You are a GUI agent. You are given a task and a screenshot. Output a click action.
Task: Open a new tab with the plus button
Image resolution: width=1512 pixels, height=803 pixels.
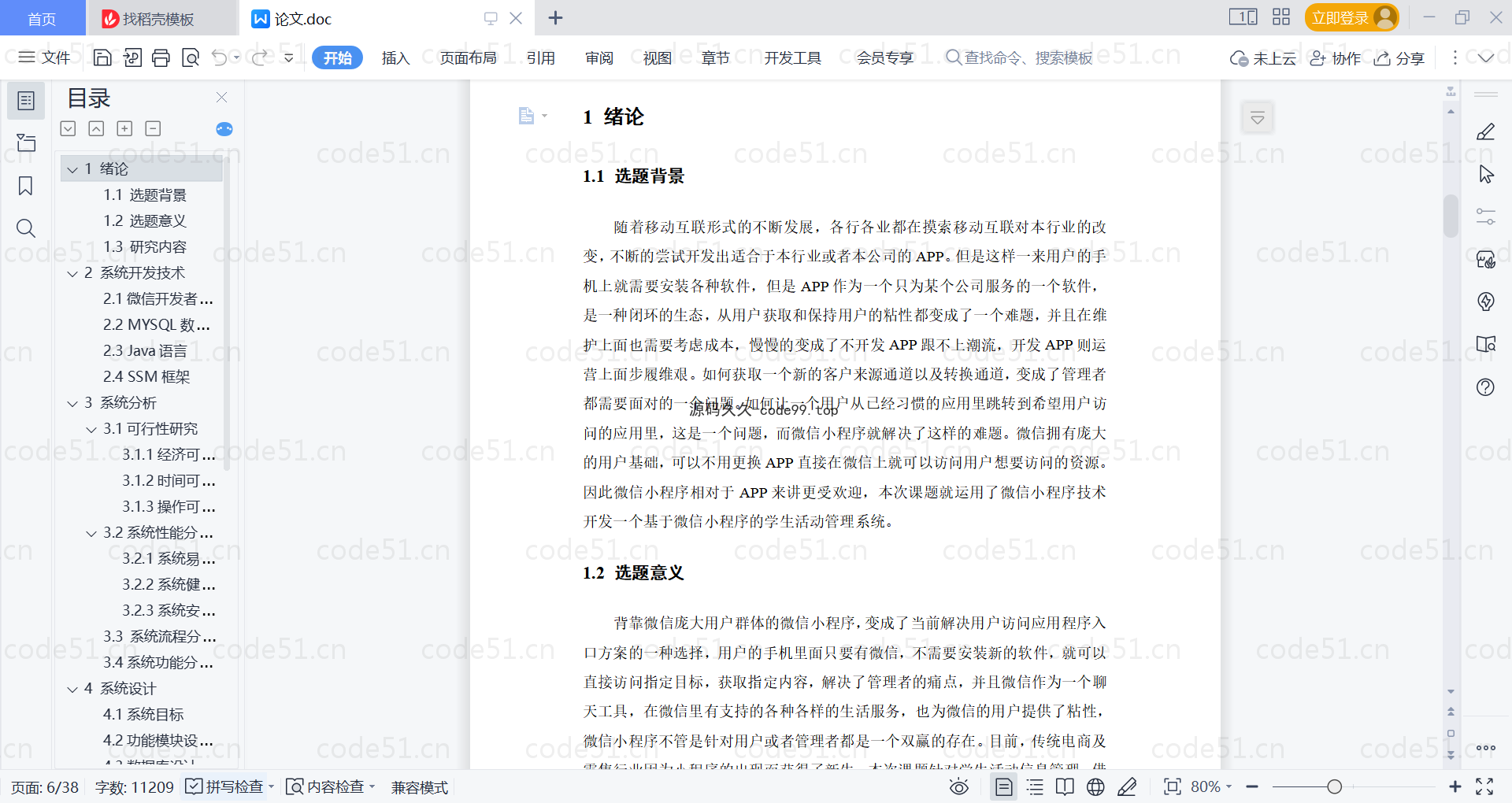[x=555, y=17]
